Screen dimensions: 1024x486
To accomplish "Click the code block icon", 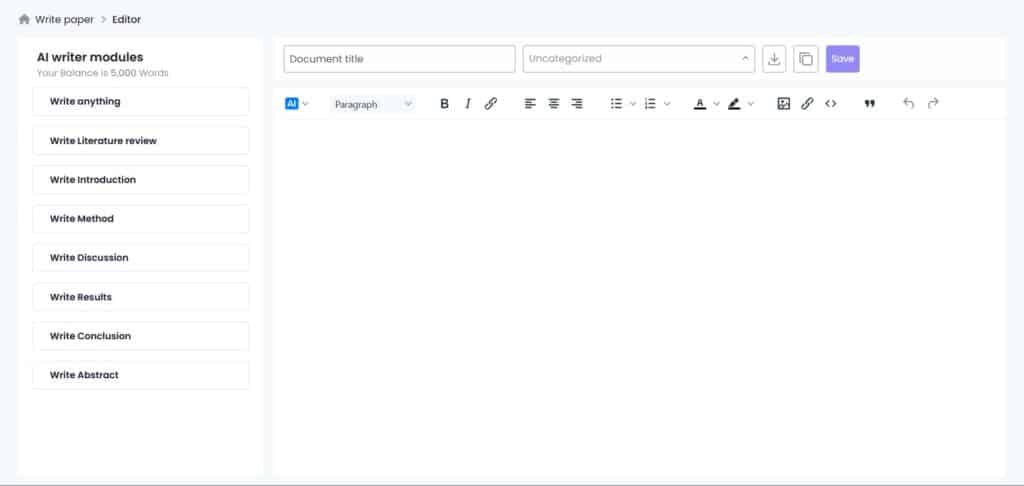I will [831, 104].
